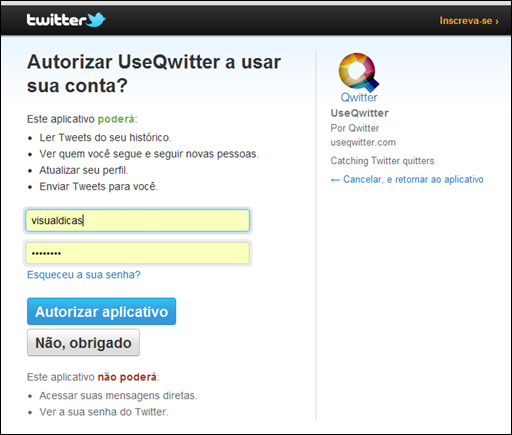Click the usequitter.com website text

click(363, 142)
